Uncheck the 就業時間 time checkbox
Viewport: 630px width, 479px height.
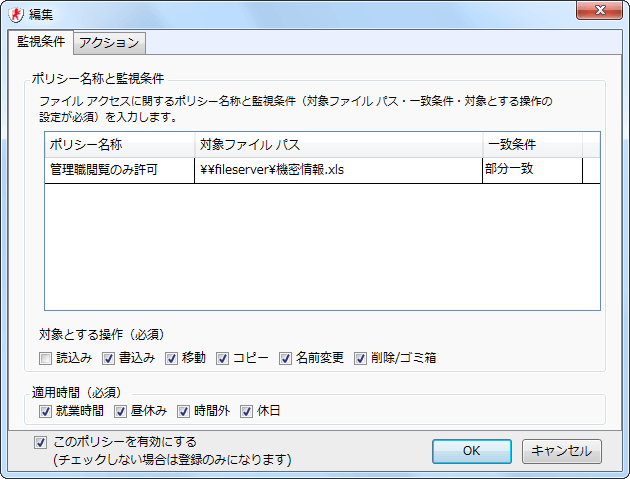44,411
